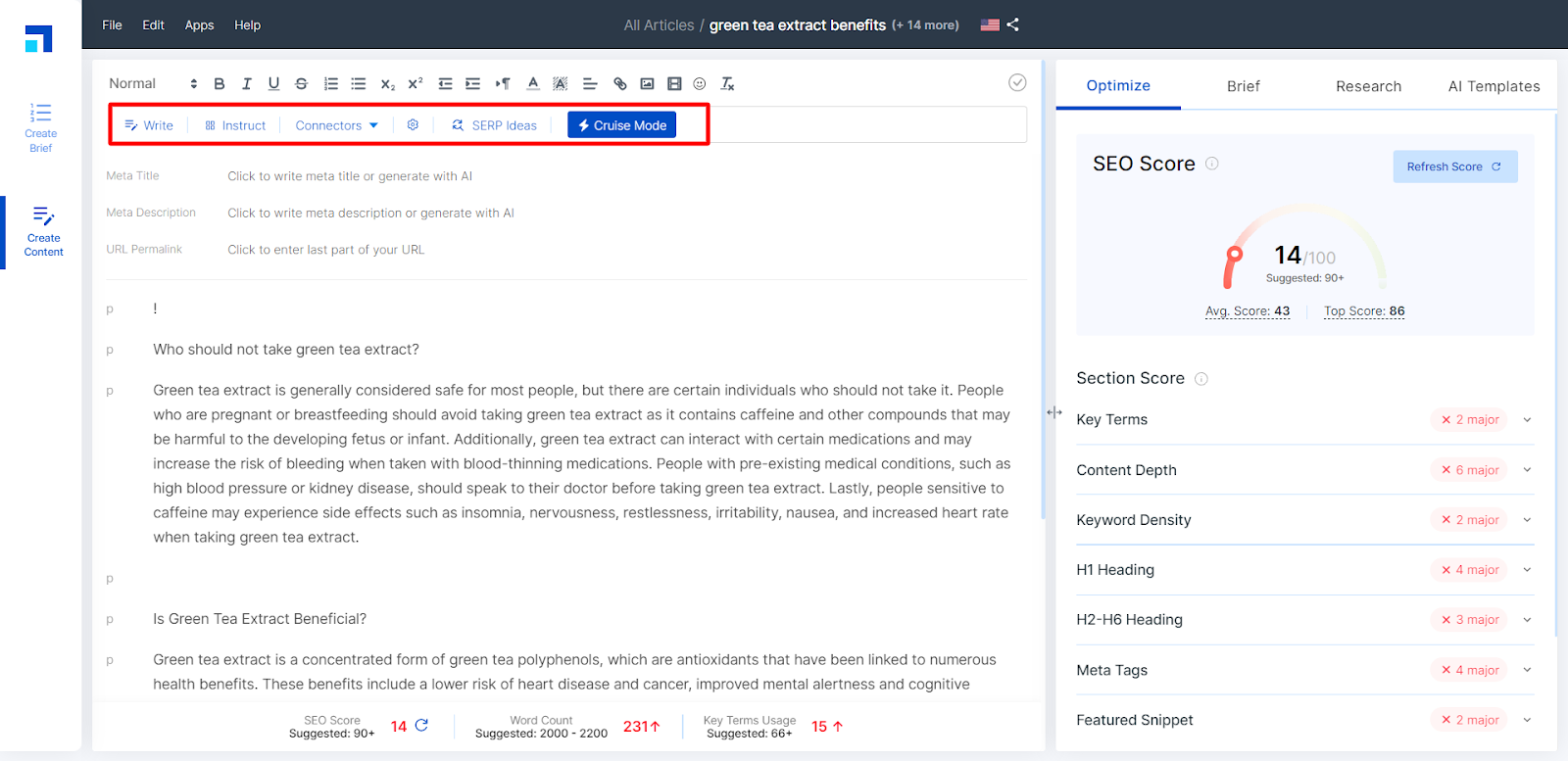The height and width of the screenshot is (761, 1568).
Task: Insert an image into the article
Action: (647, 84)
